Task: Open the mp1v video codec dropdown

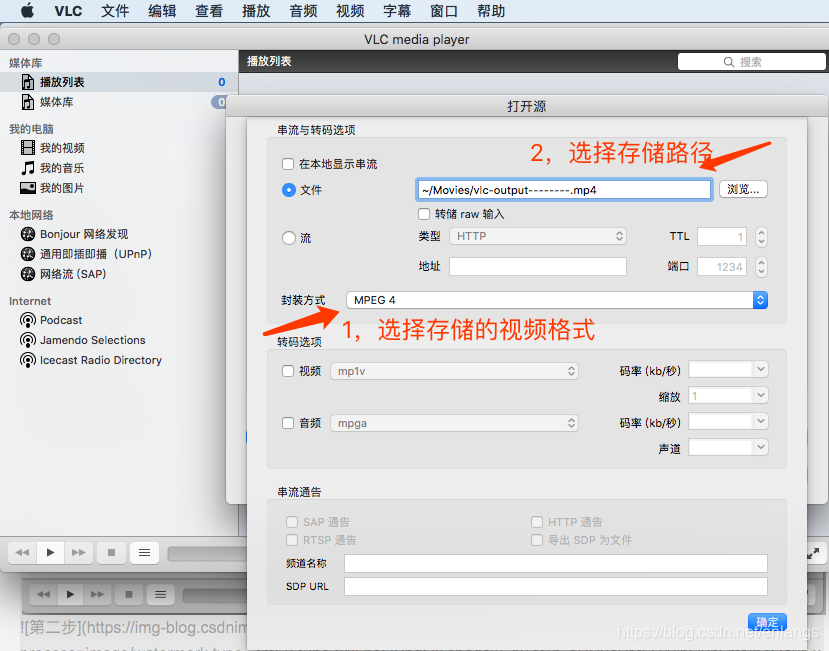Action: tap(454, 371)
